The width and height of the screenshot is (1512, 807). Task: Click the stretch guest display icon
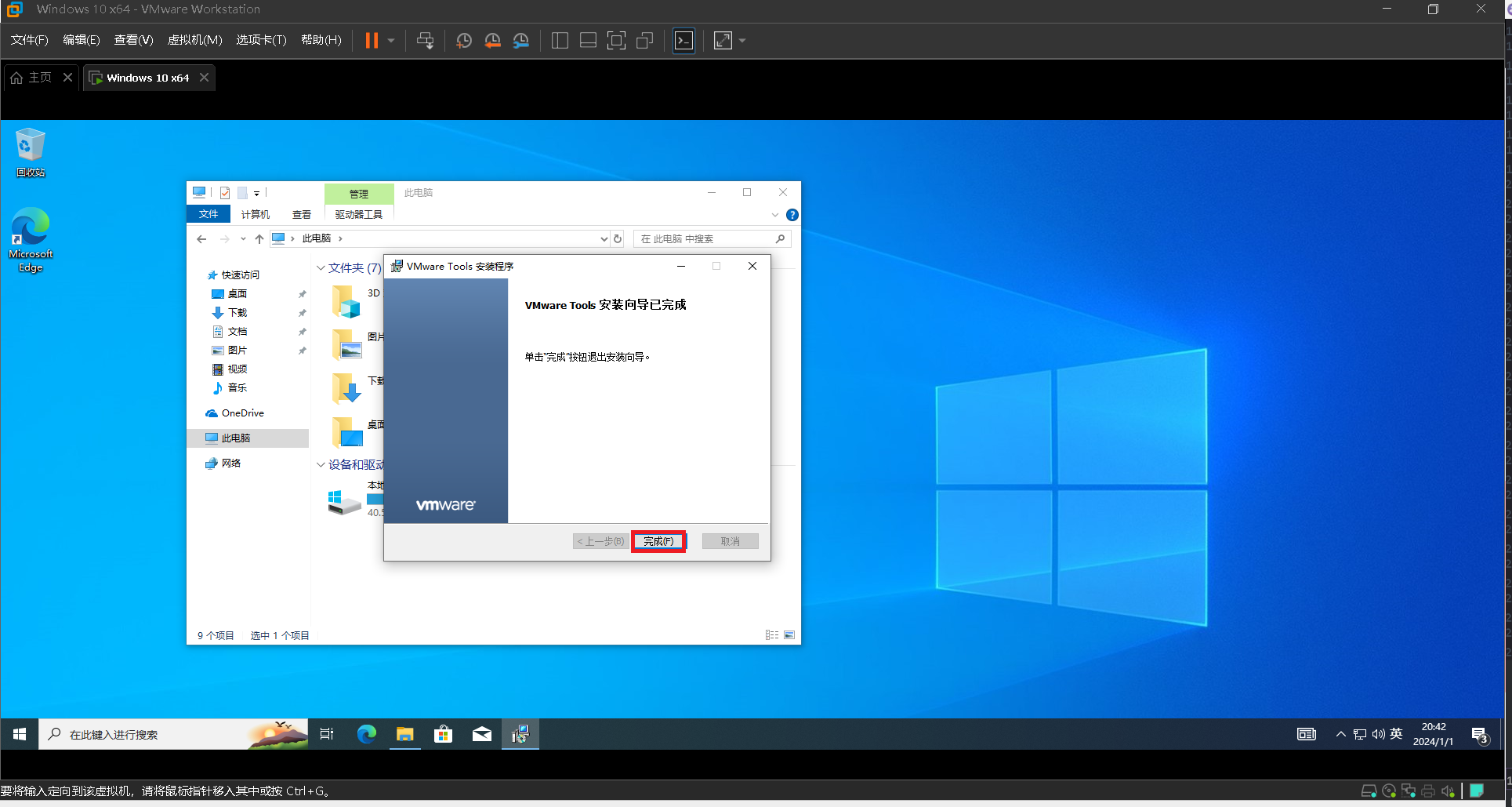[723, 41]
